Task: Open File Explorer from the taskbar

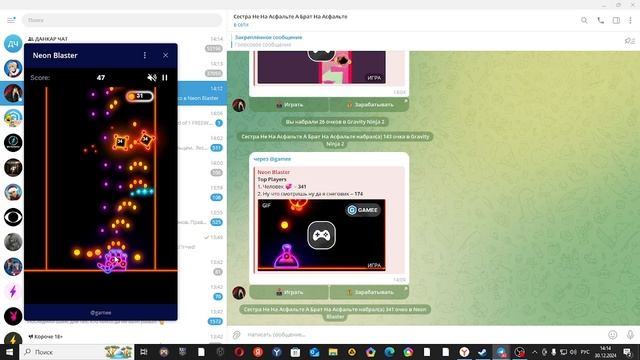Action: click(x=333, y=352)
